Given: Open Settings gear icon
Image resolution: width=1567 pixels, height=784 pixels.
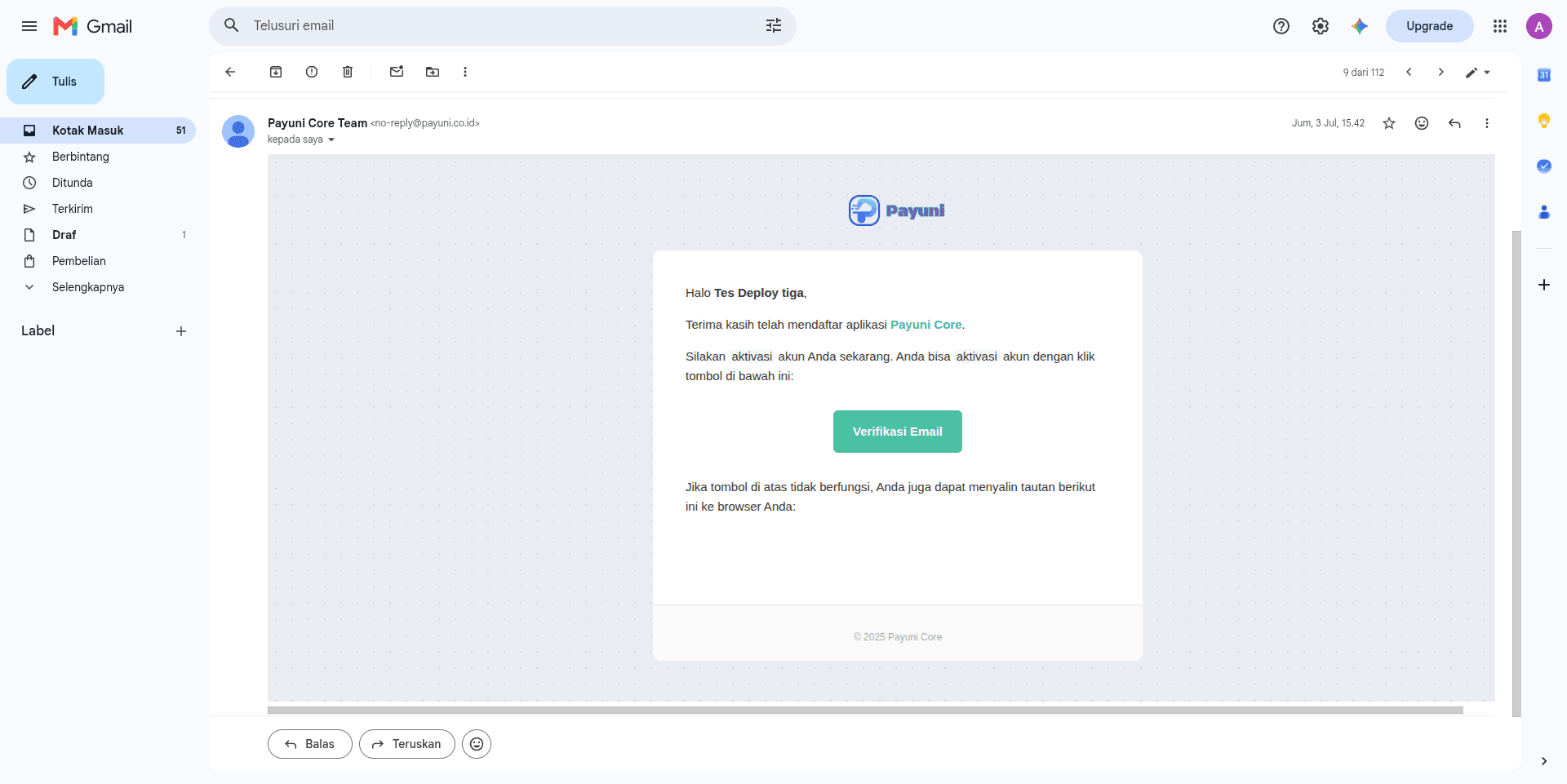Looking at the screenshot, I should (x=1321, y=26).
